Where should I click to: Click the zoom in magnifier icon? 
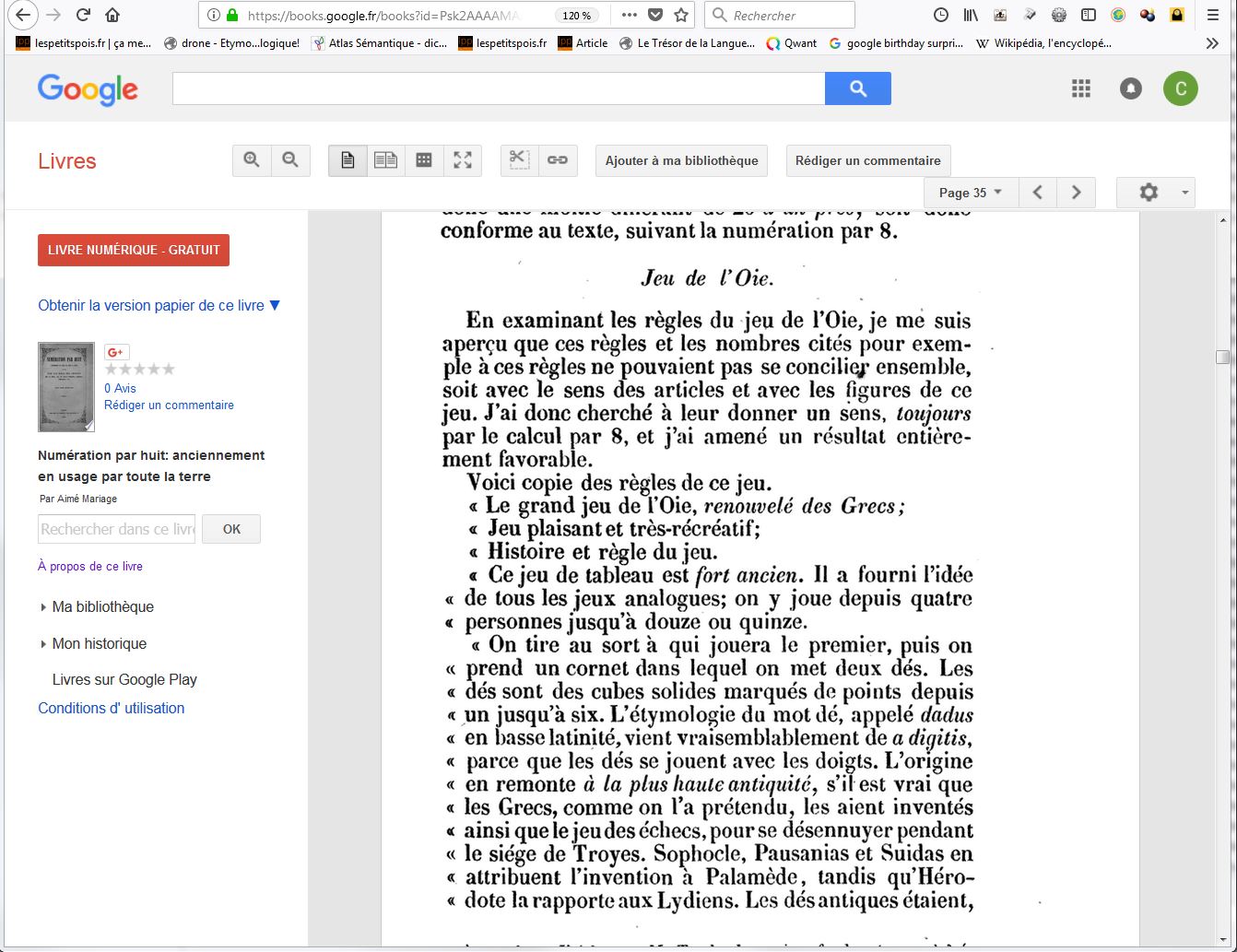pos(252,160)
